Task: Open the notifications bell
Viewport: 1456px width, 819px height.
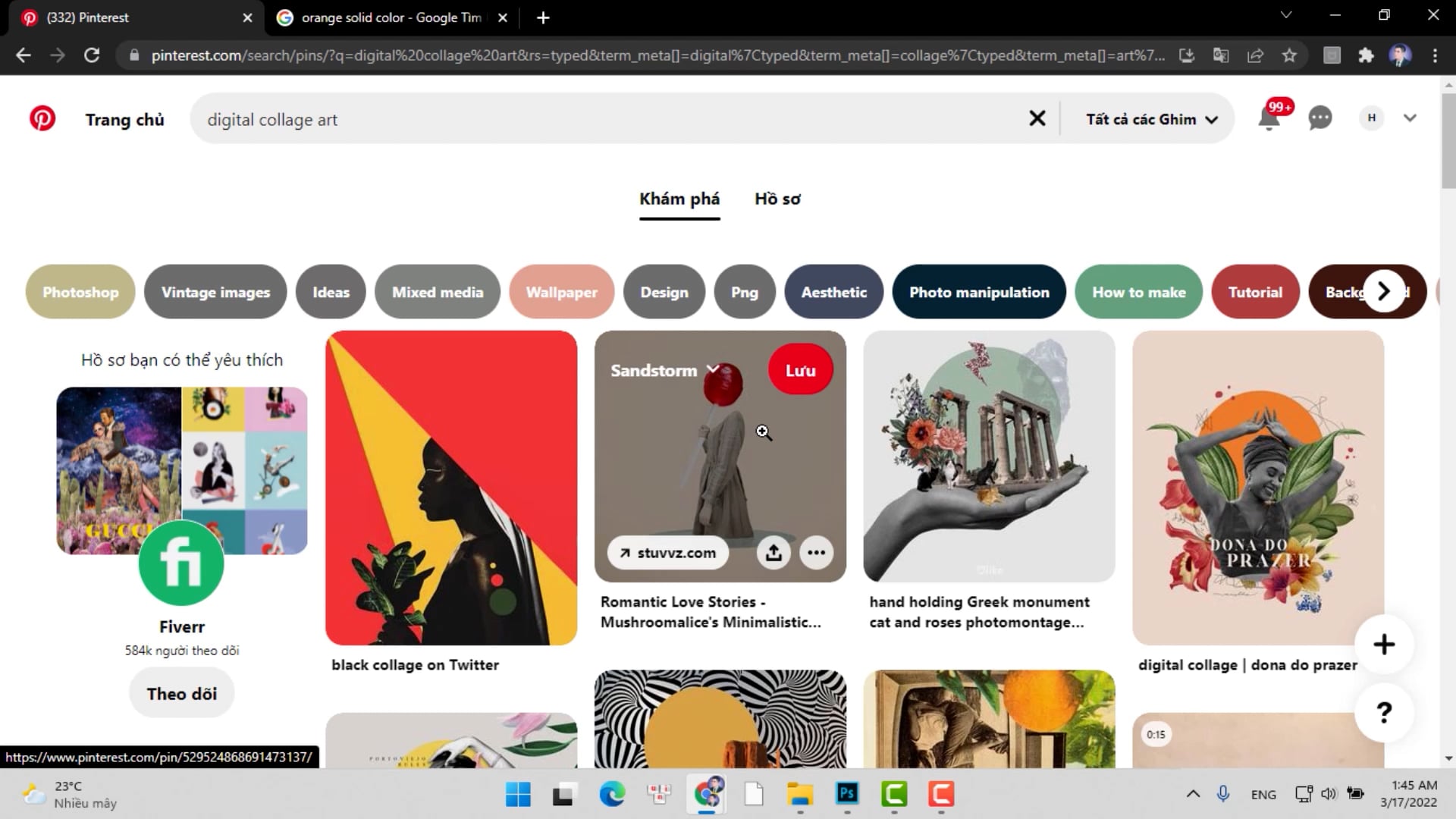Action: point(1269,119)
